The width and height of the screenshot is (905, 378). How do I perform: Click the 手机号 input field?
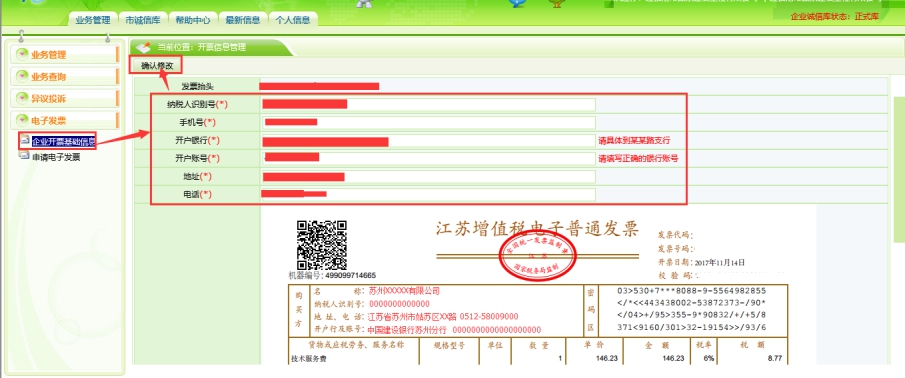tap(428, 122)
